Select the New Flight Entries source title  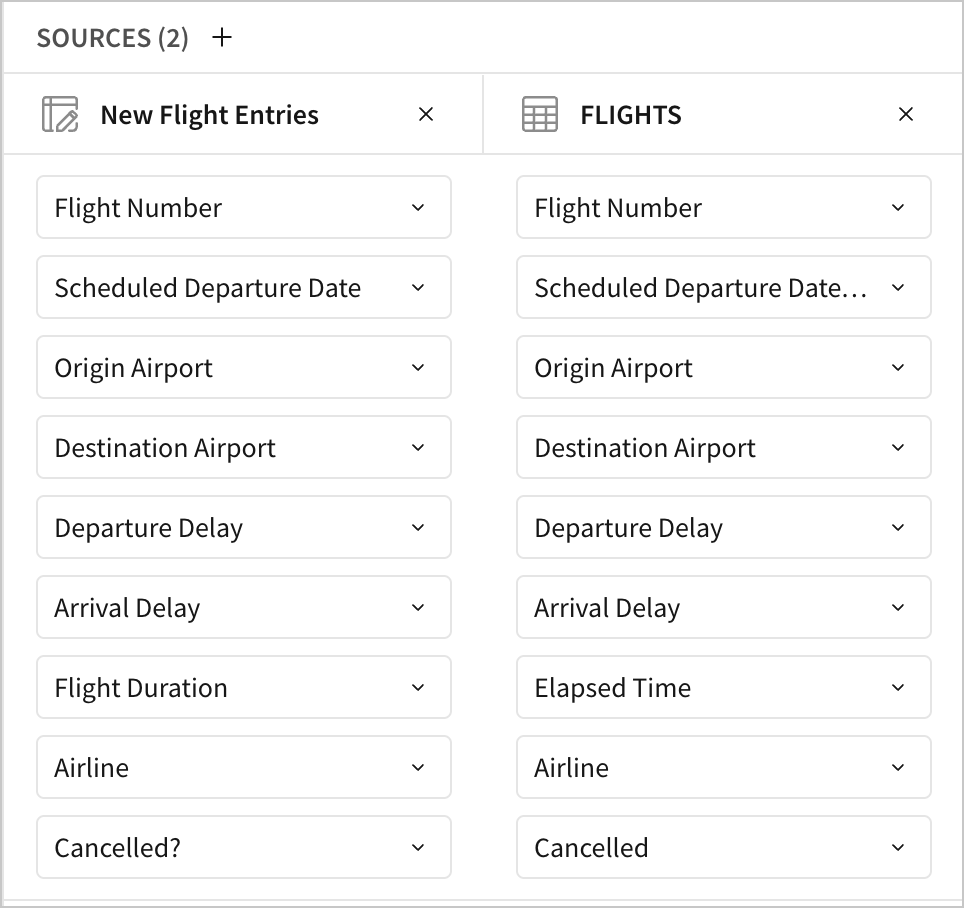point(209,115)
